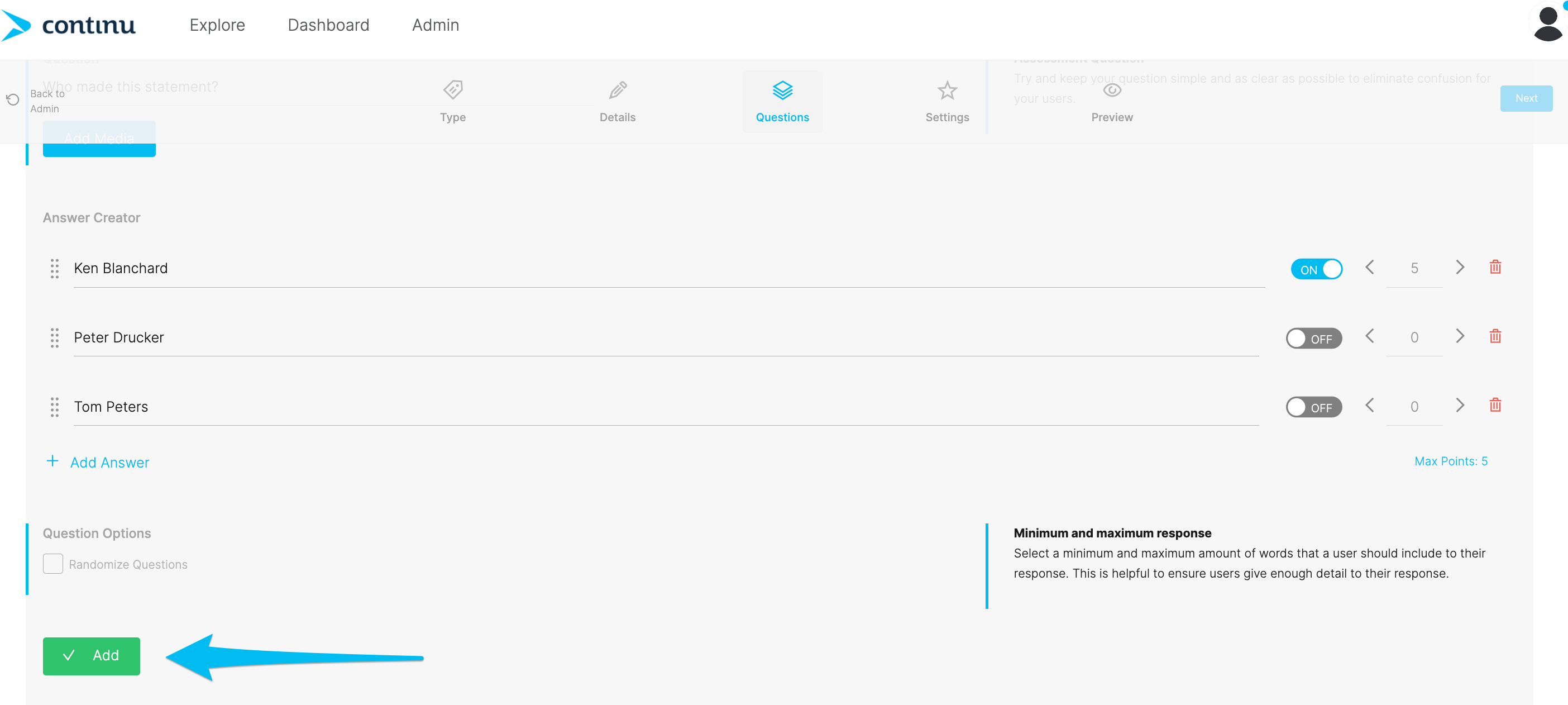The image size is (1568, 705).
Task: Select the Questions layers icon
Action: [782, 90]
